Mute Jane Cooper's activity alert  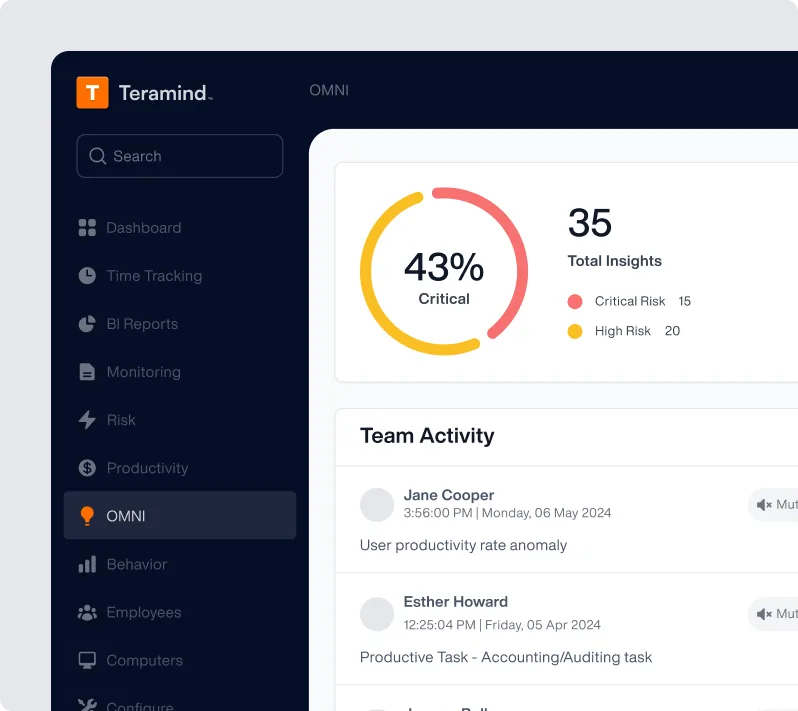[x=774, y=504]
